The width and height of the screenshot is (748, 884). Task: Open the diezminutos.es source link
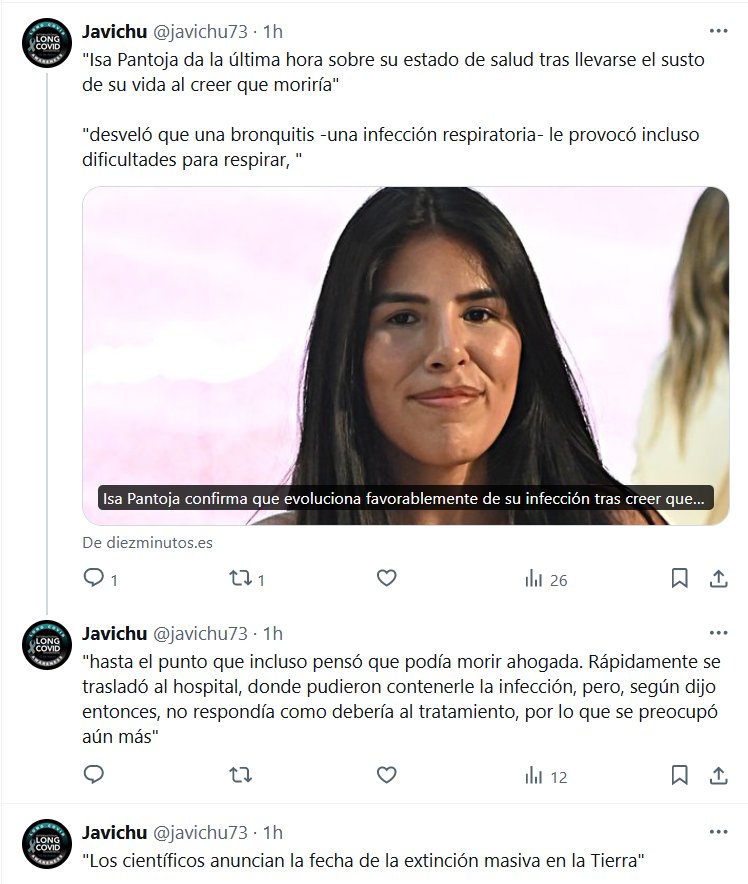pos(148,542)
